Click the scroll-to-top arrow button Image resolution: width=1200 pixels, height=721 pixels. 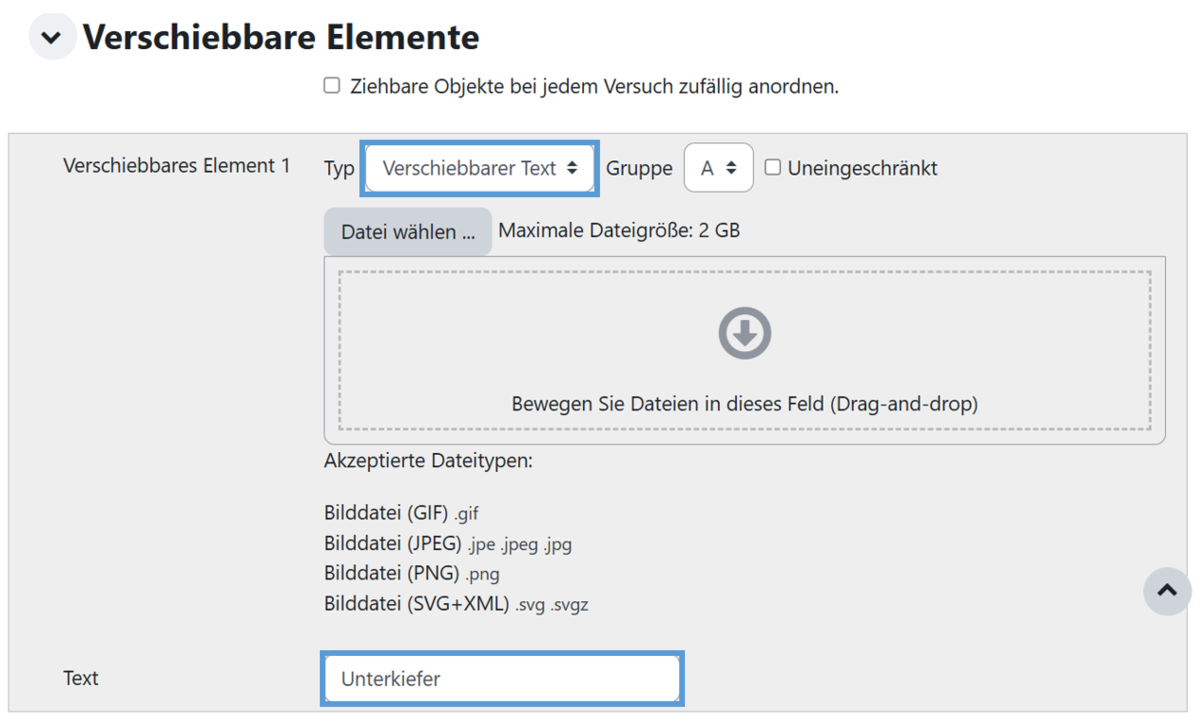[x=1167, y=590]
